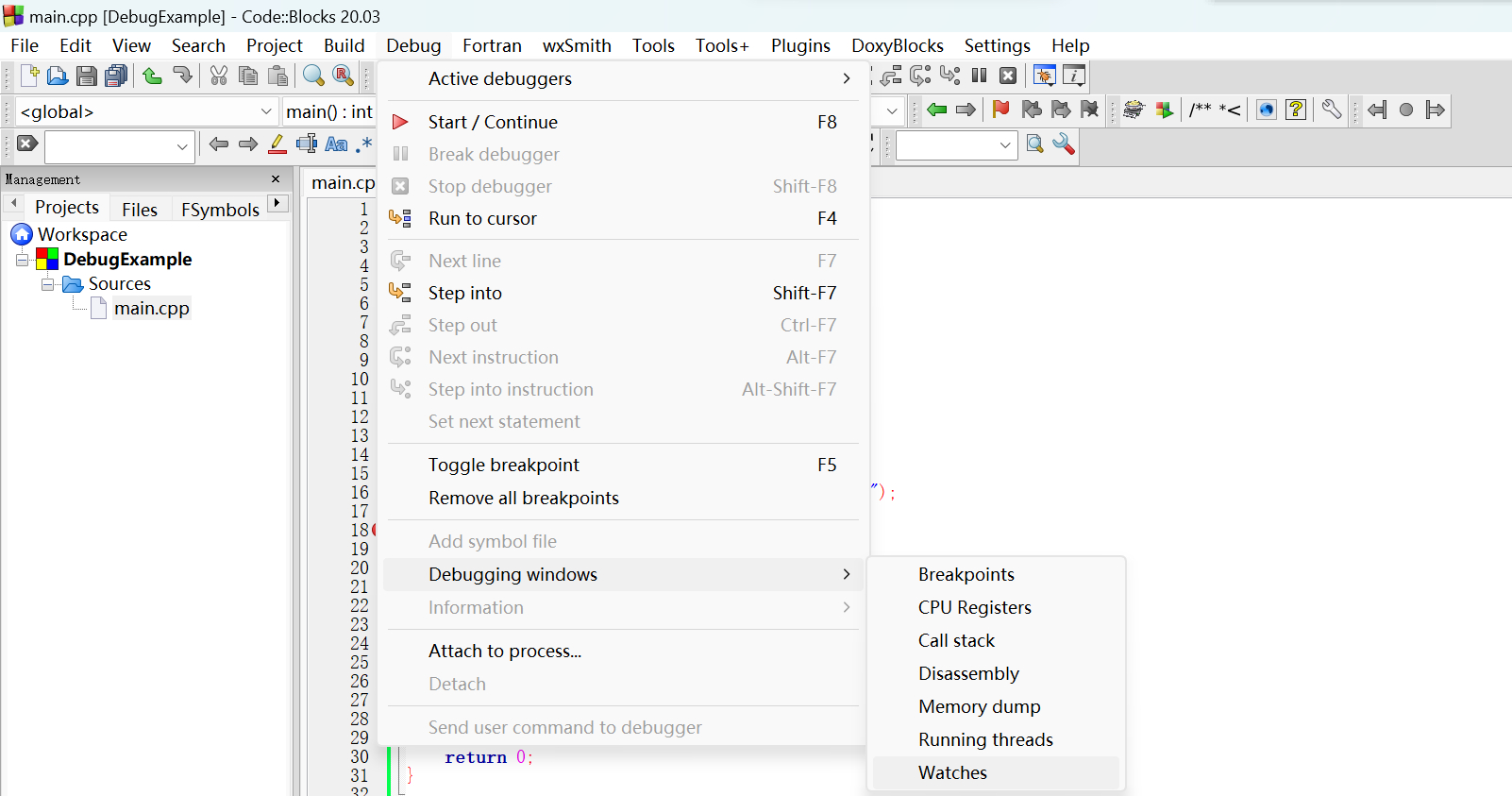Toggle Selected text only search icon
Image resolution: width=1512 pixels, height=796 pixels.
307,144
